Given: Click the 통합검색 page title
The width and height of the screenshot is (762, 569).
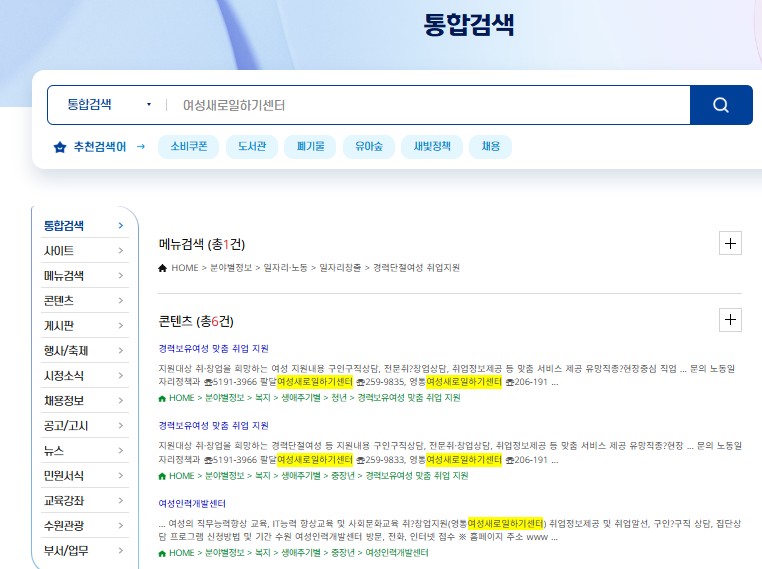Looking at the screenshot, I should tap(468, 24).
